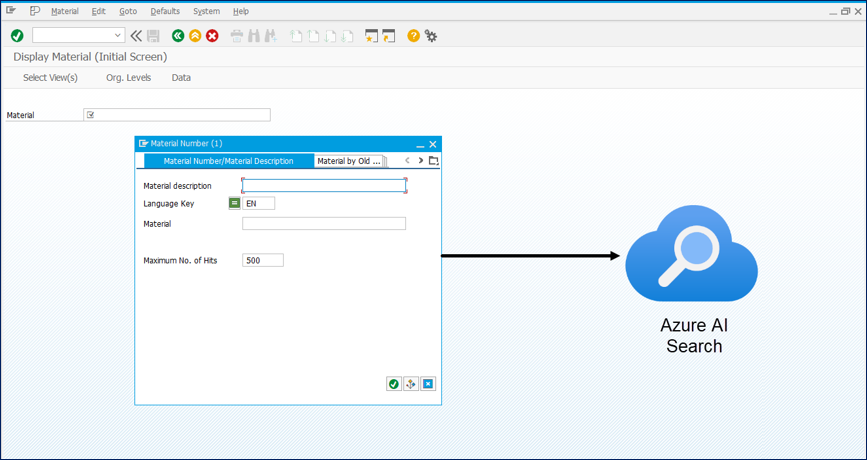The width and height of the screenshot is (867, 460).
Task: Click the Multiple Selection icon in dialog
Action: 411,384
